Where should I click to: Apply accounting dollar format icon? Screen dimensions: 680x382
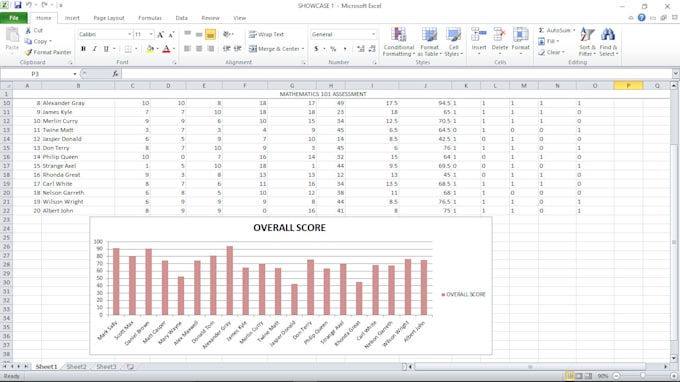tap(316, 49)
